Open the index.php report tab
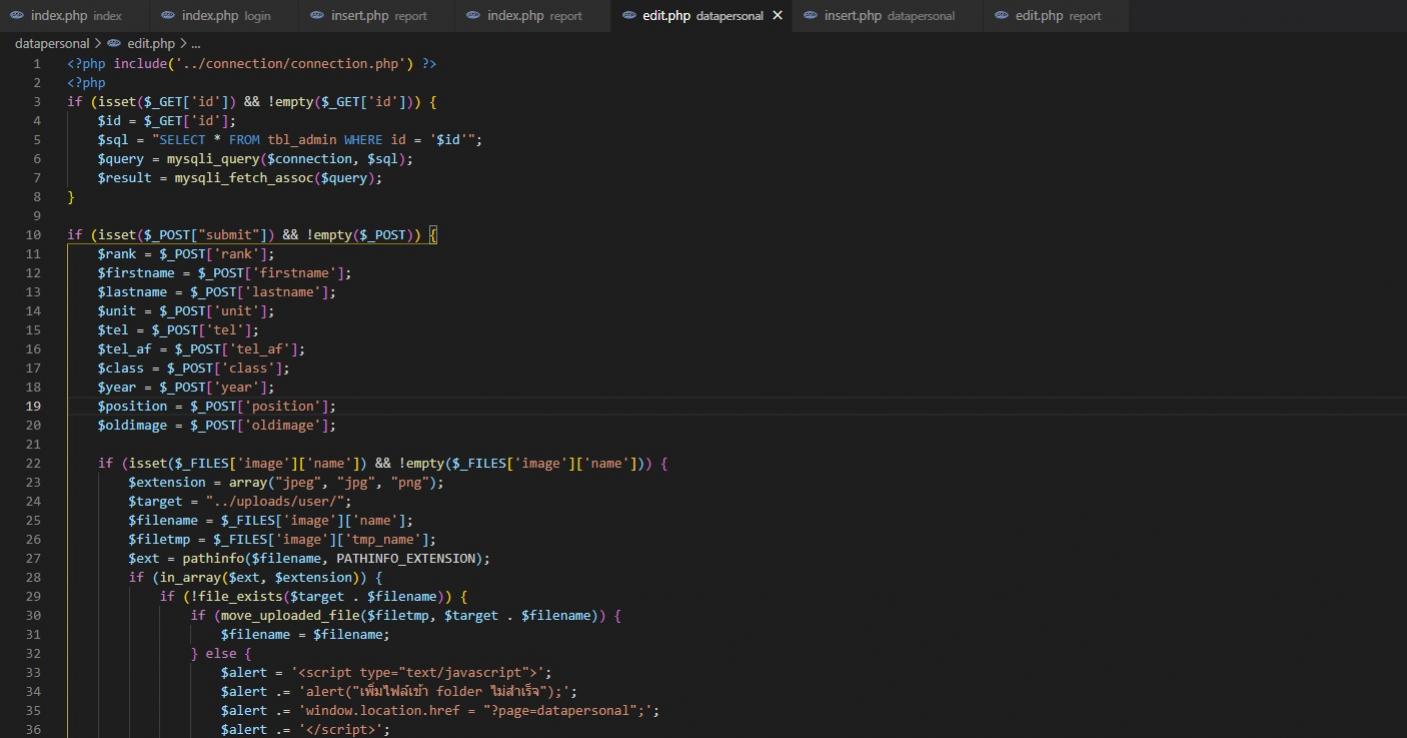1407x738 pixels. point(533,16)
